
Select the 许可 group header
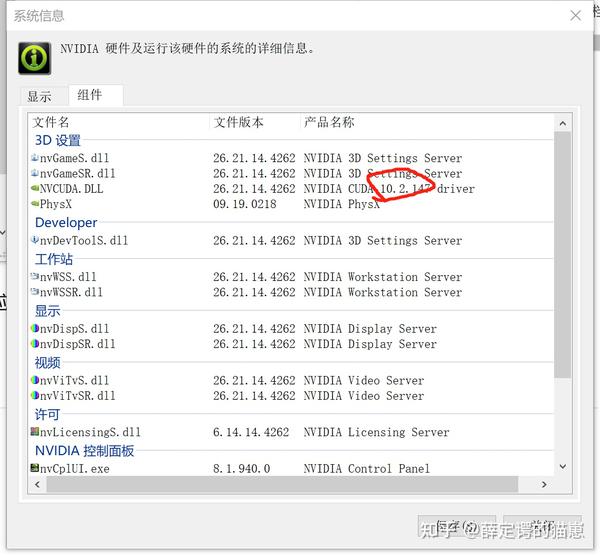[47, 414]
